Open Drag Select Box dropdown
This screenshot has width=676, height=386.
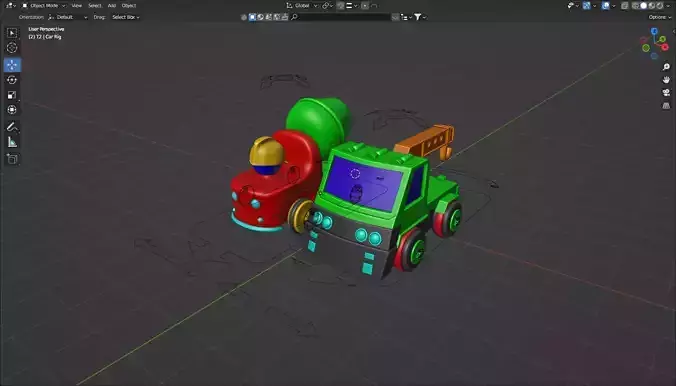[125, 17]
